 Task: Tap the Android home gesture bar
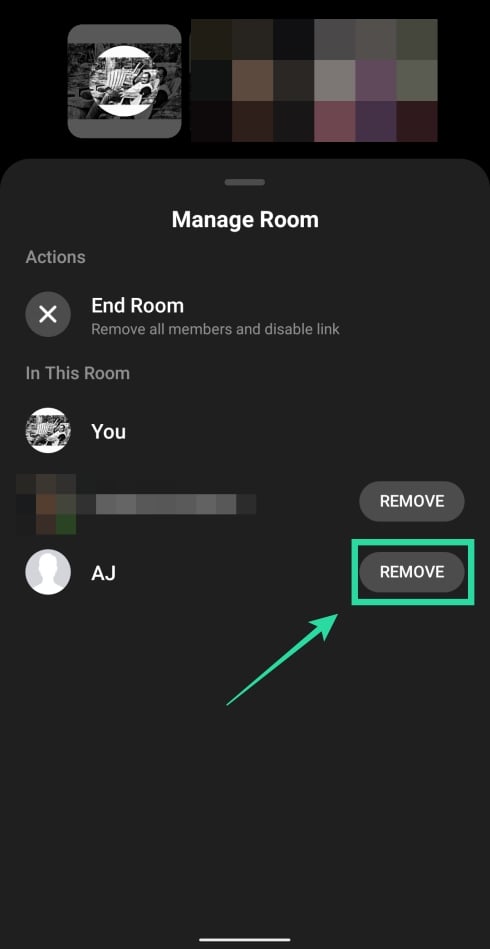coord(245,939)
